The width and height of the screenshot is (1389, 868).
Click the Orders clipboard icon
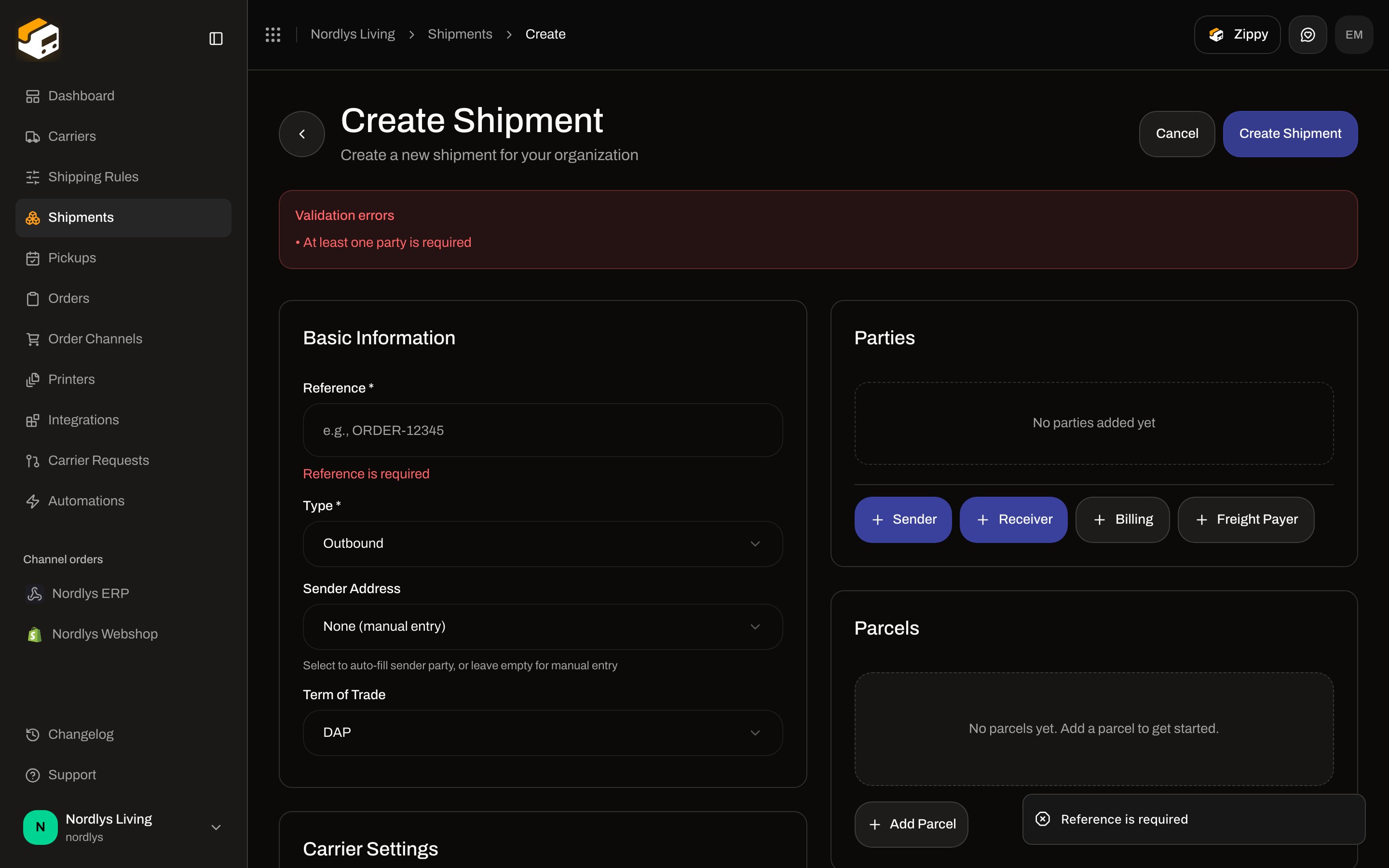(33, 298)
